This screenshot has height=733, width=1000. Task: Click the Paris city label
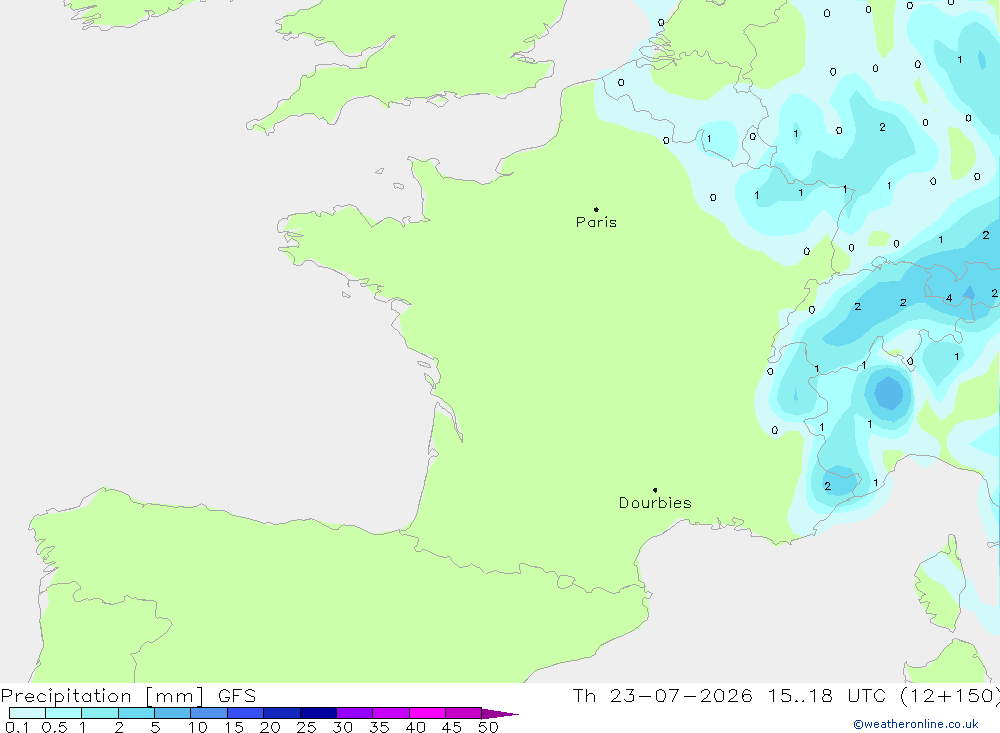(x=596, y=222)
